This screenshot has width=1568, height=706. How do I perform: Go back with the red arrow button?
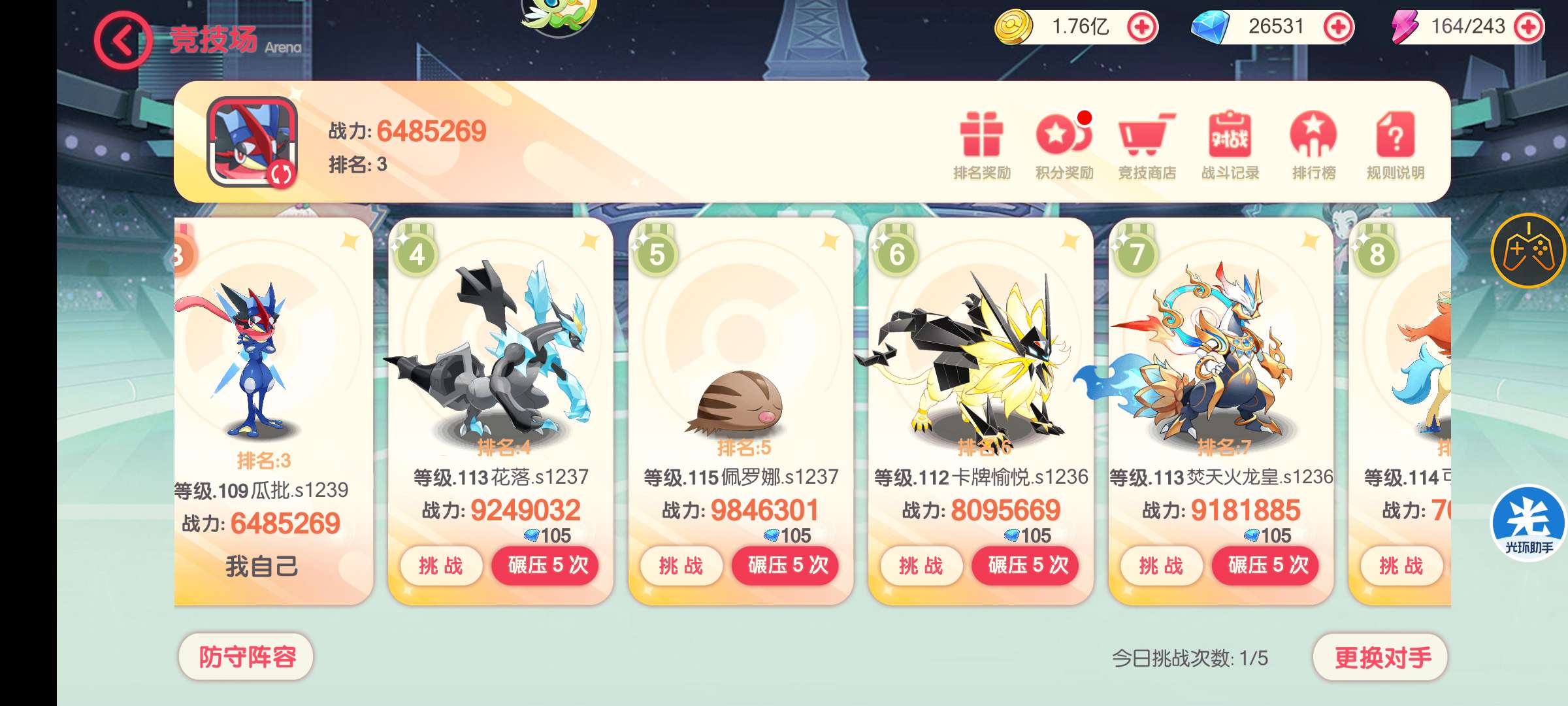pyautogui.click(x=123, y=41)
